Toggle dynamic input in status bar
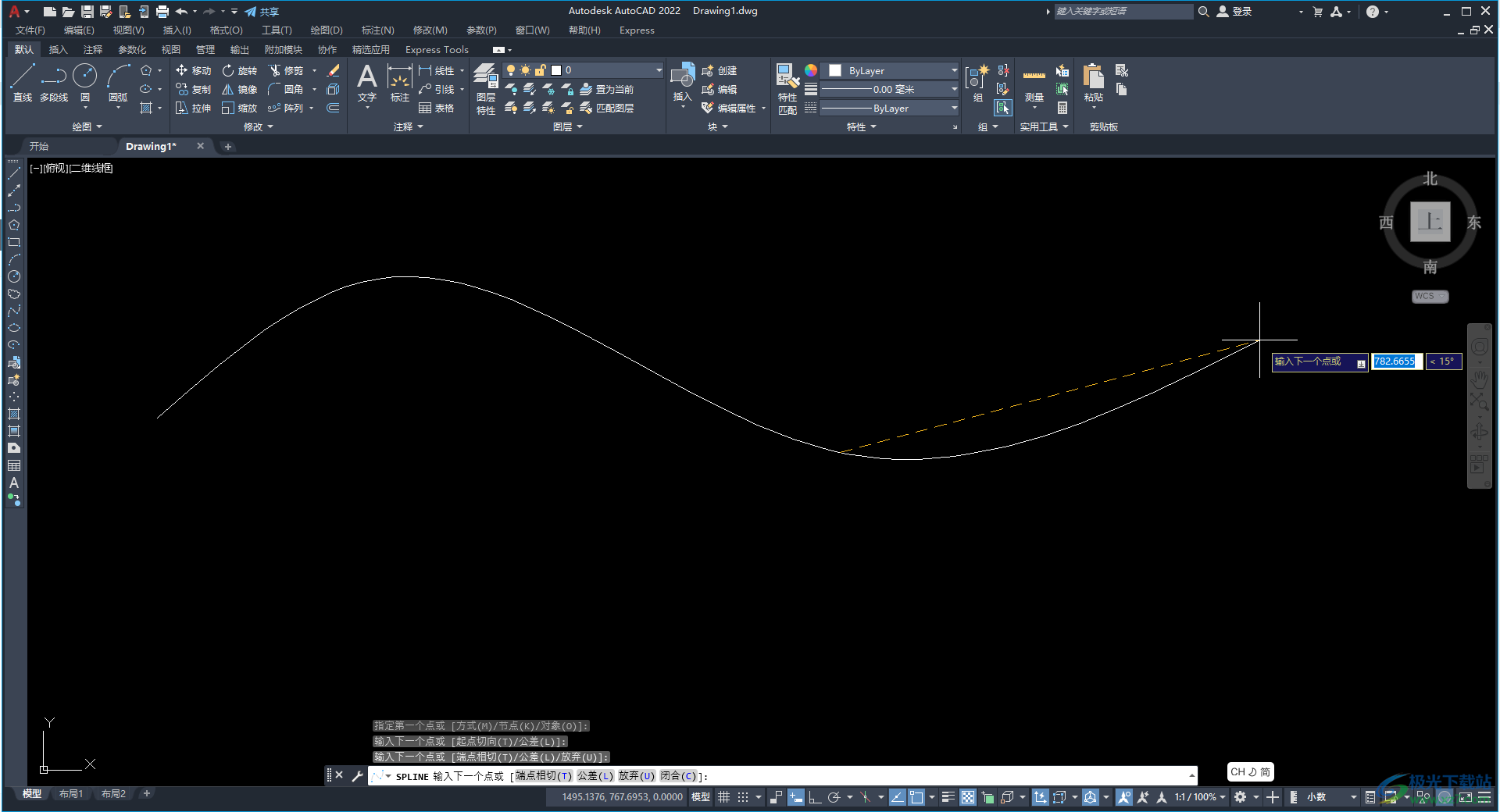1500x812 pixels. click(x=795, y=797)
